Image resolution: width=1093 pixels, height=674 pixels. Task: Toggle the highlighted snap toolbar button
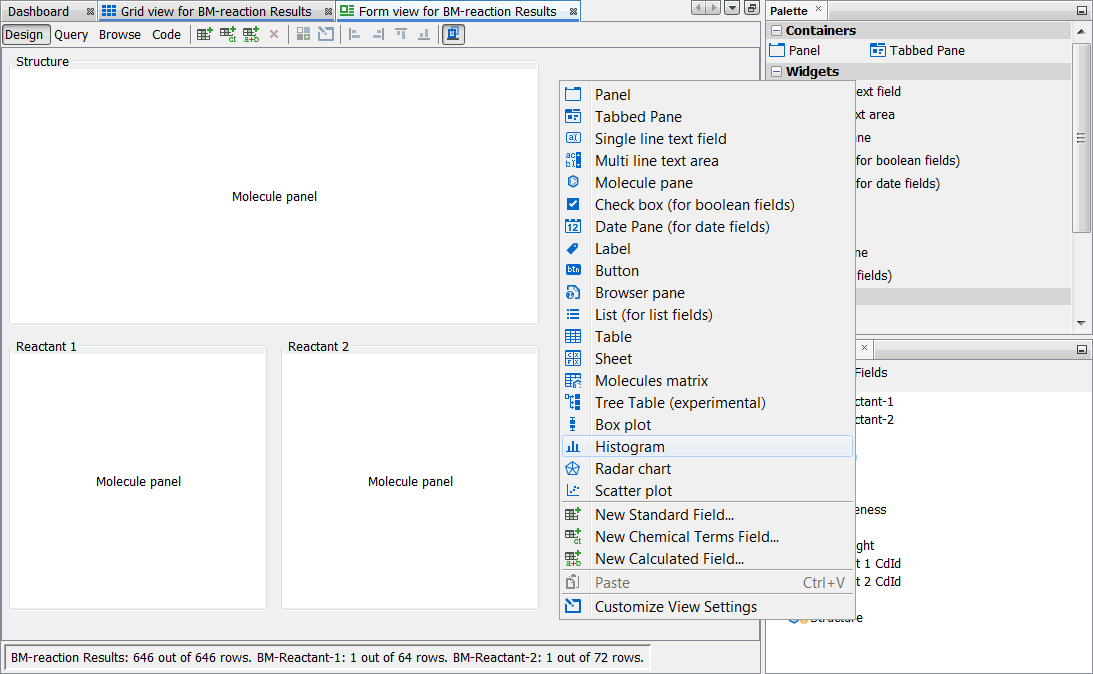tap(453, 34)
